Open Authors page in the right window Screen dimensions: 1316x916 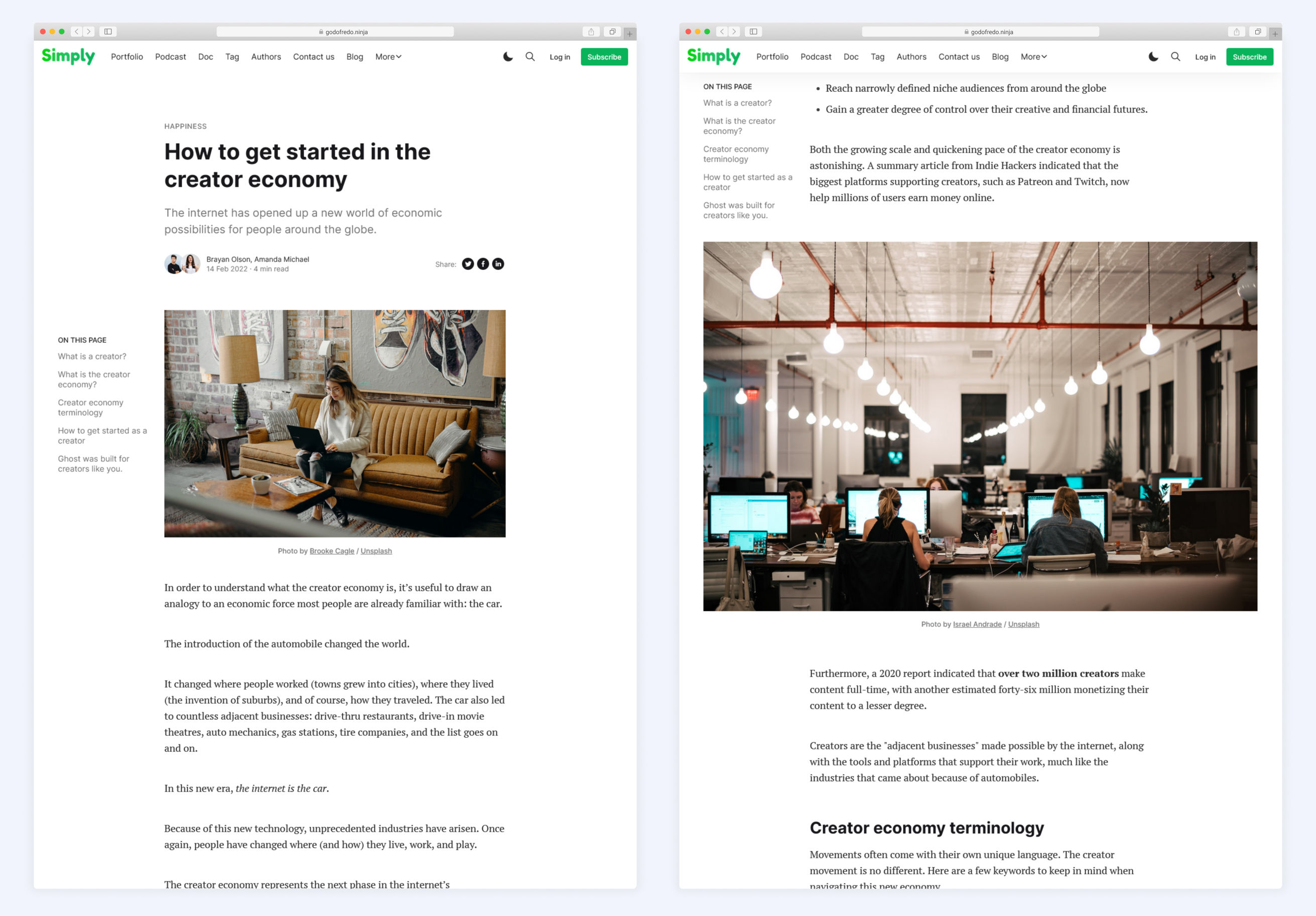(x=911, y=57)
